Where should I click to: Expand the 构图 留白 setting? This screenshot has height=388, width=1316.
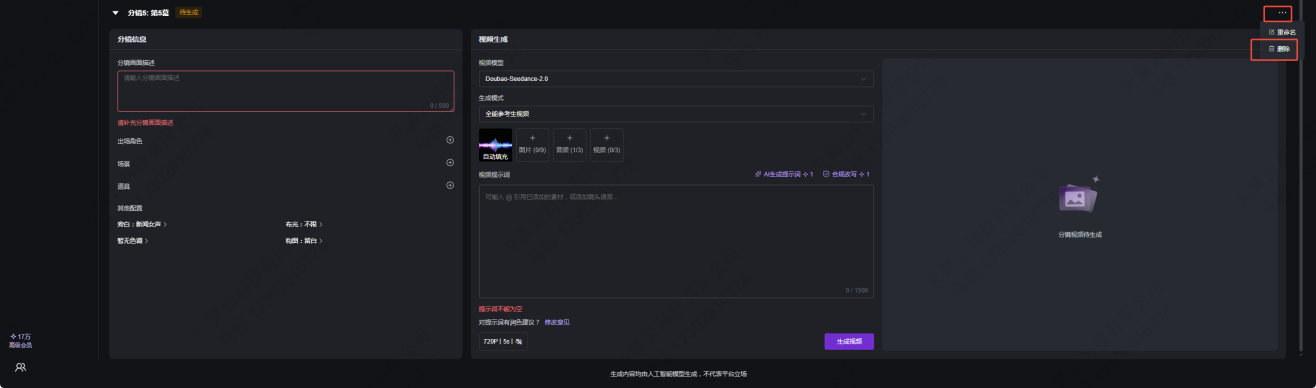304,240
